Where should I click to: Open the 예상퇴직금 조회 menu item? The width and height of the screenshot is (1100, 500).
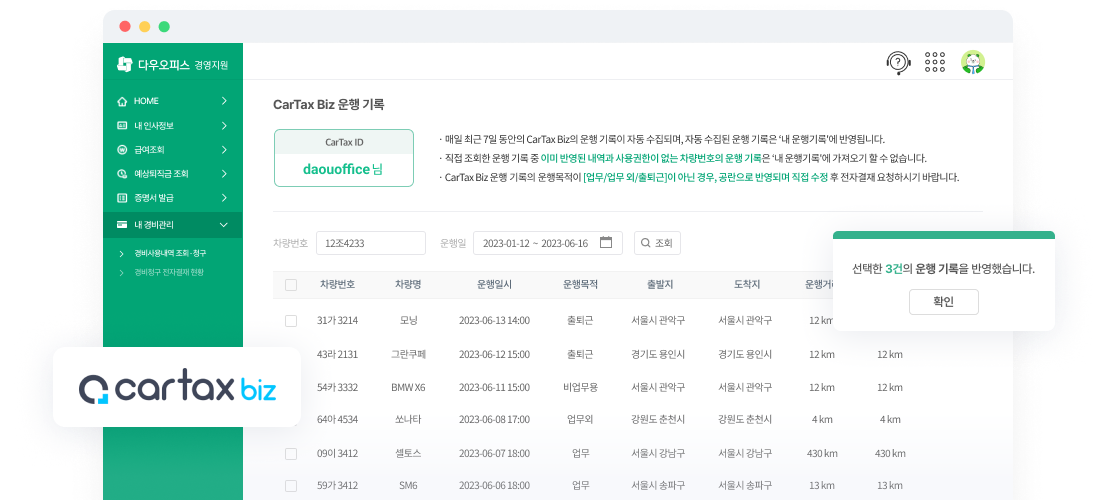[x=173, y=174]
